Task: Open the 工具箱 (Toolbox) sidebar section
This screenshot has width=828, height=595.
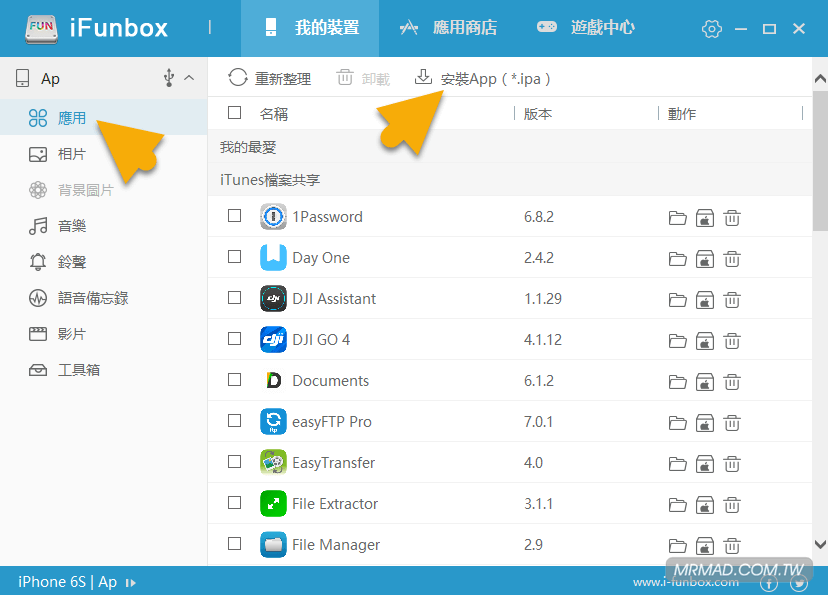Action: 77,370
